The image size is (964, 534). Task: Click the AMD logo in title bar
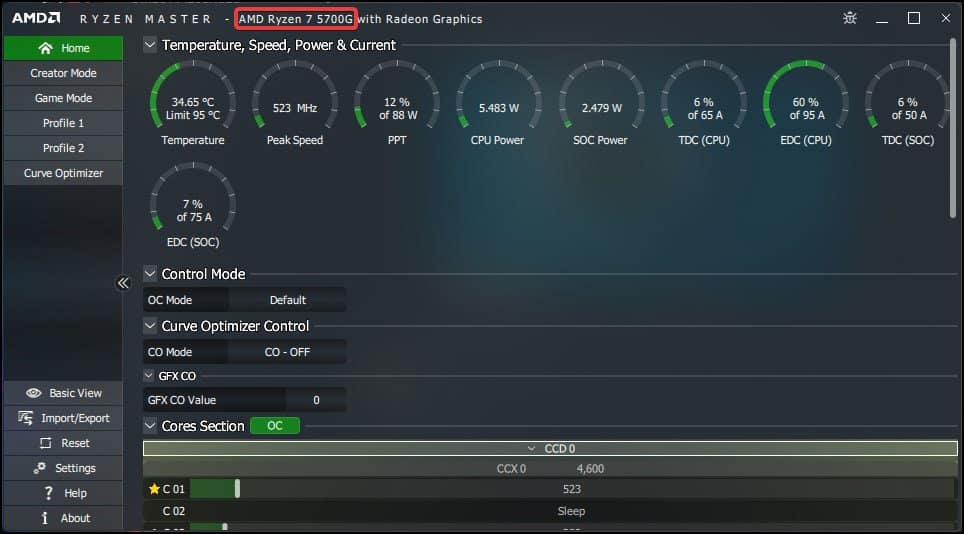(36, 18)
